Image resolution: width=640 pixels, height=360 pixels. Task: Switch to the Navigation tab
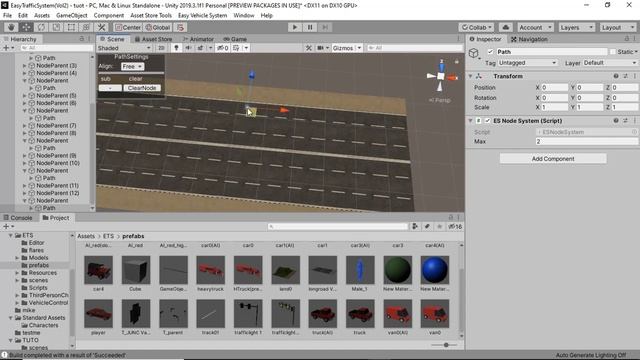pos(529,39)
